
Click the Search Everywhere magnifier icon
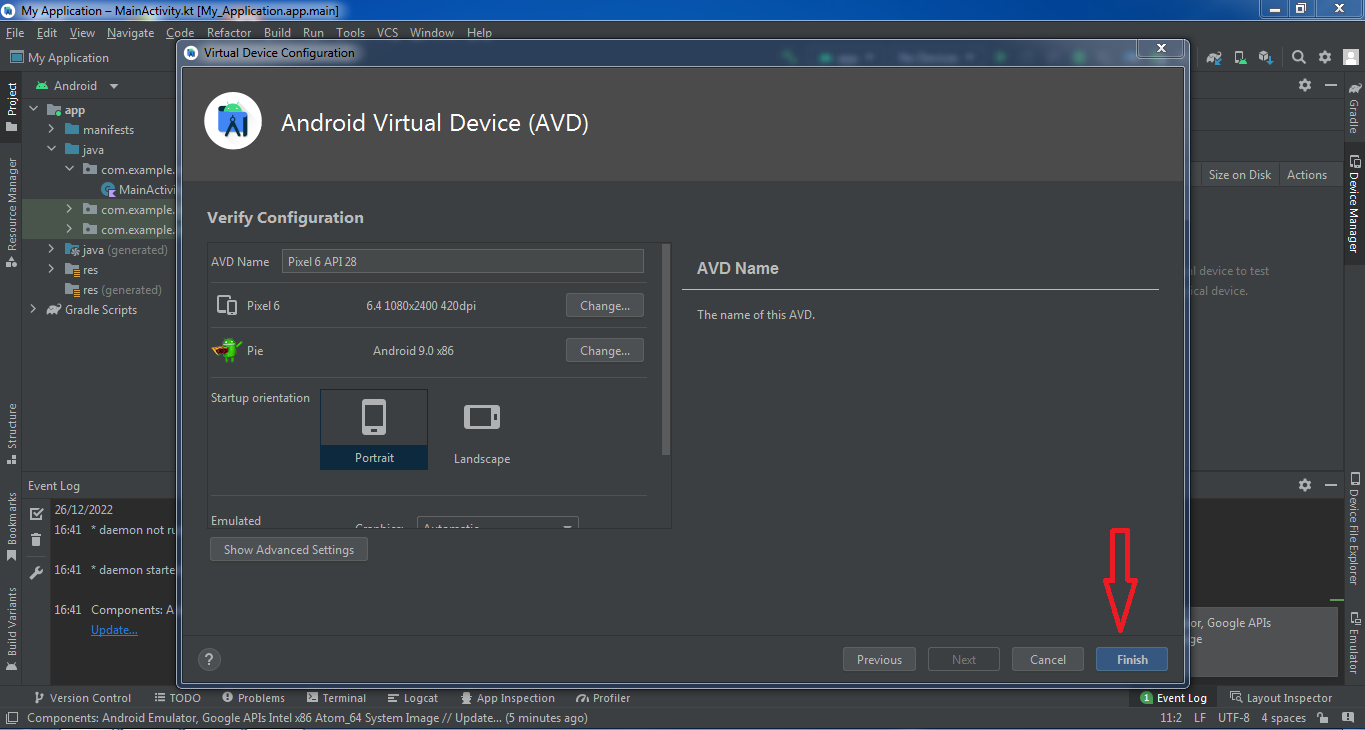click(x=1298, y=58)
